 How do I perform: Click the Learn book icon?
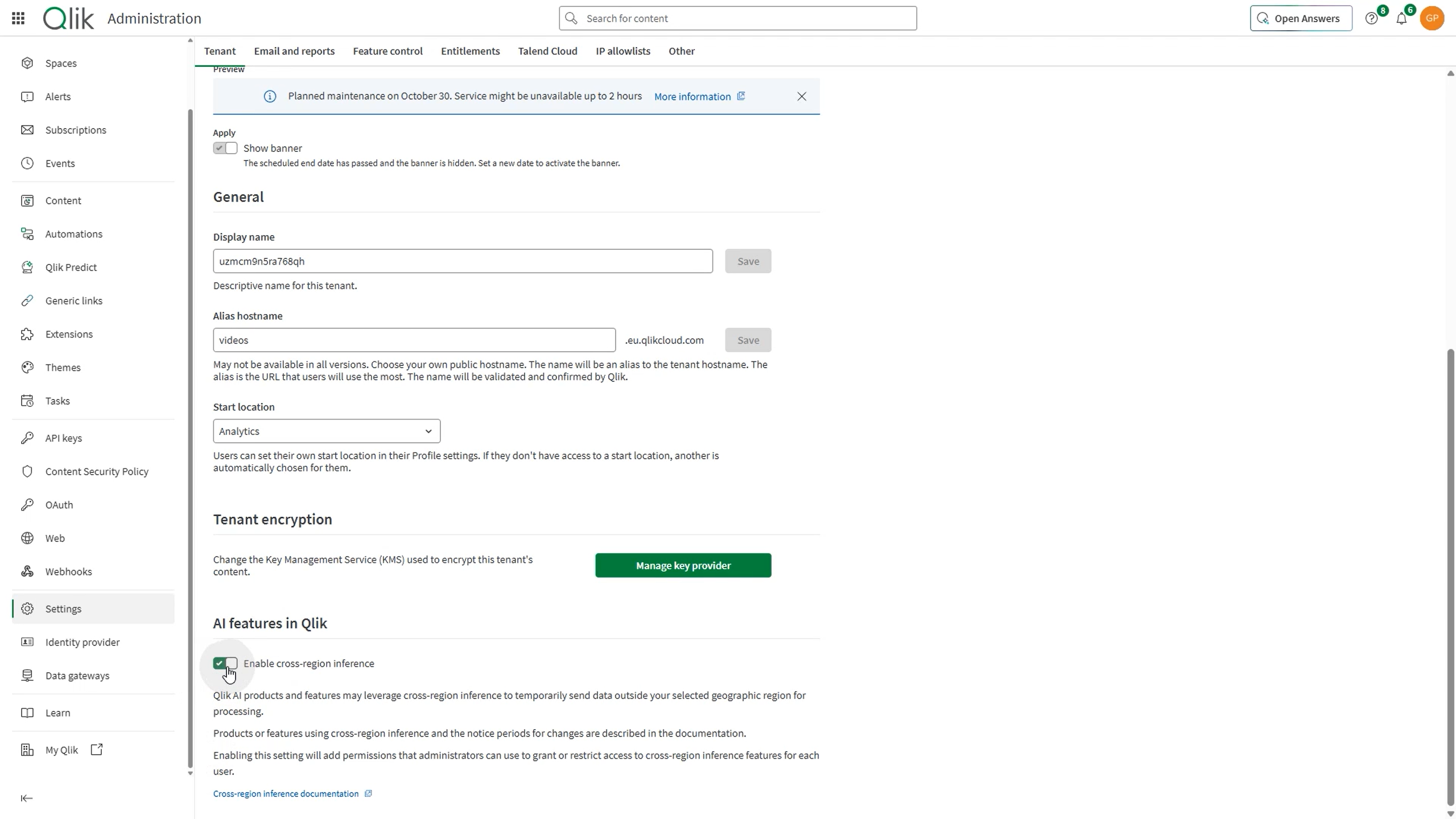tap(27, 713)
